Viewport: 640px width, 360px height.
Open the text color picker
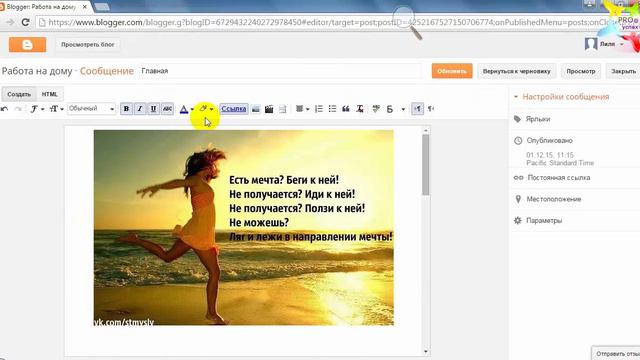pos(187,109)
